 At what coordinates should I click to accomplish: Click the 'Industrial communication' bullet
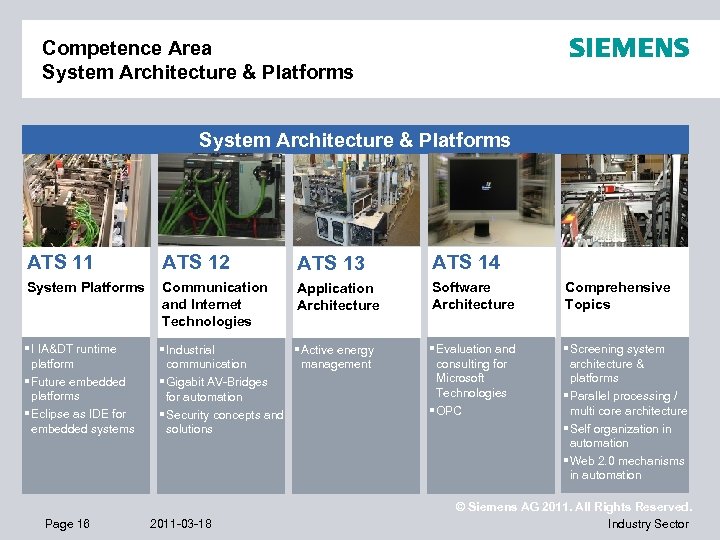pos(203,357)
